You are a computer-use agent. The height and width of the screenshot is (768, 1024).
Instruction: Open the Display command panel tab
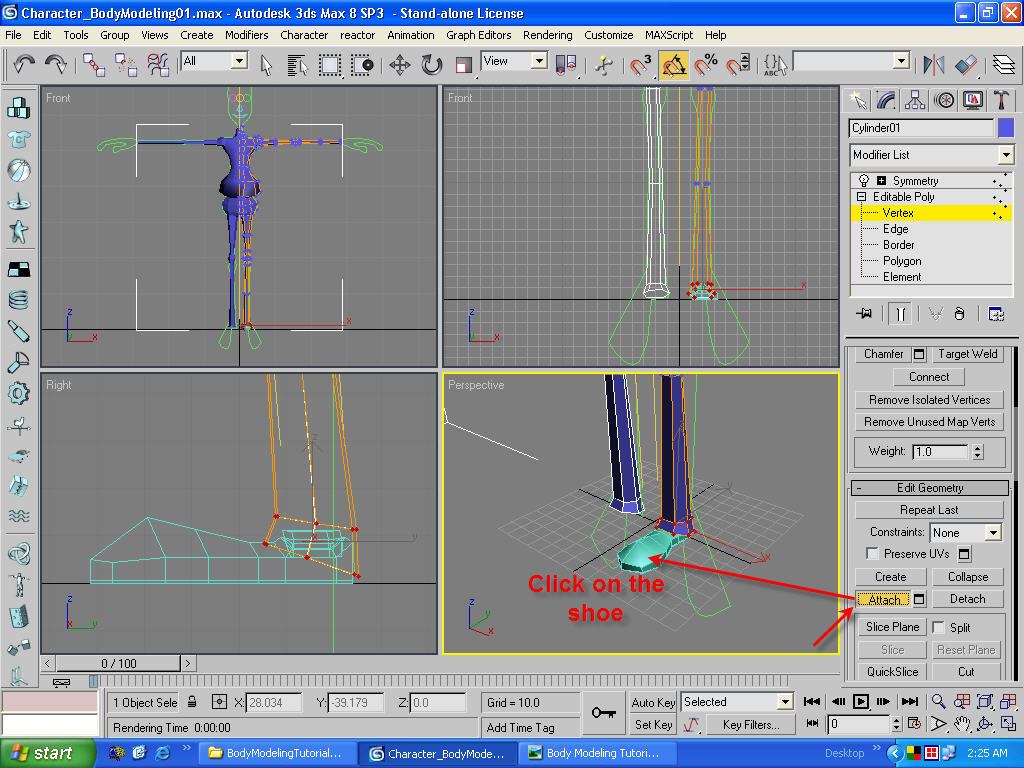973,100
